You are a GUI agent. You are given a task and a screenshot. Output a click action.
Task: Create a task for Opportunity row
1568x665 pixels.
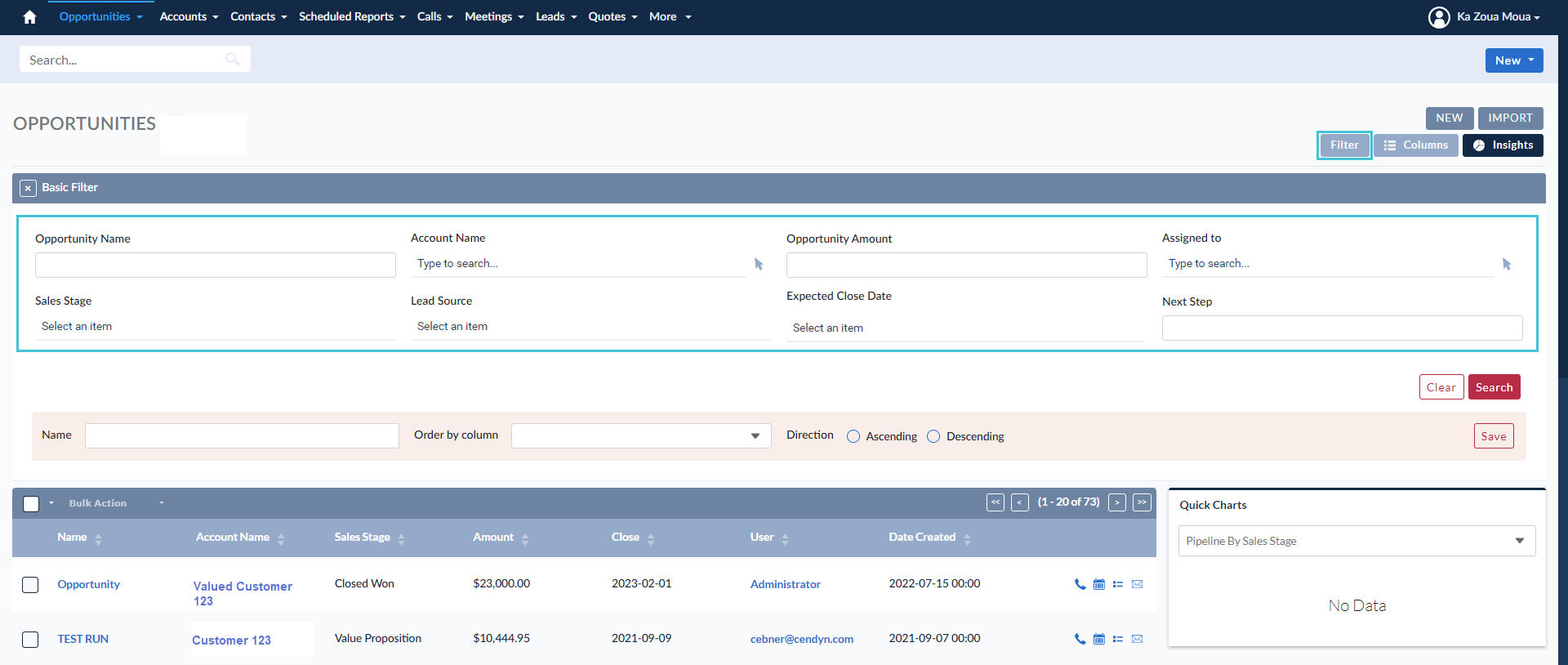pos(1118,584)
